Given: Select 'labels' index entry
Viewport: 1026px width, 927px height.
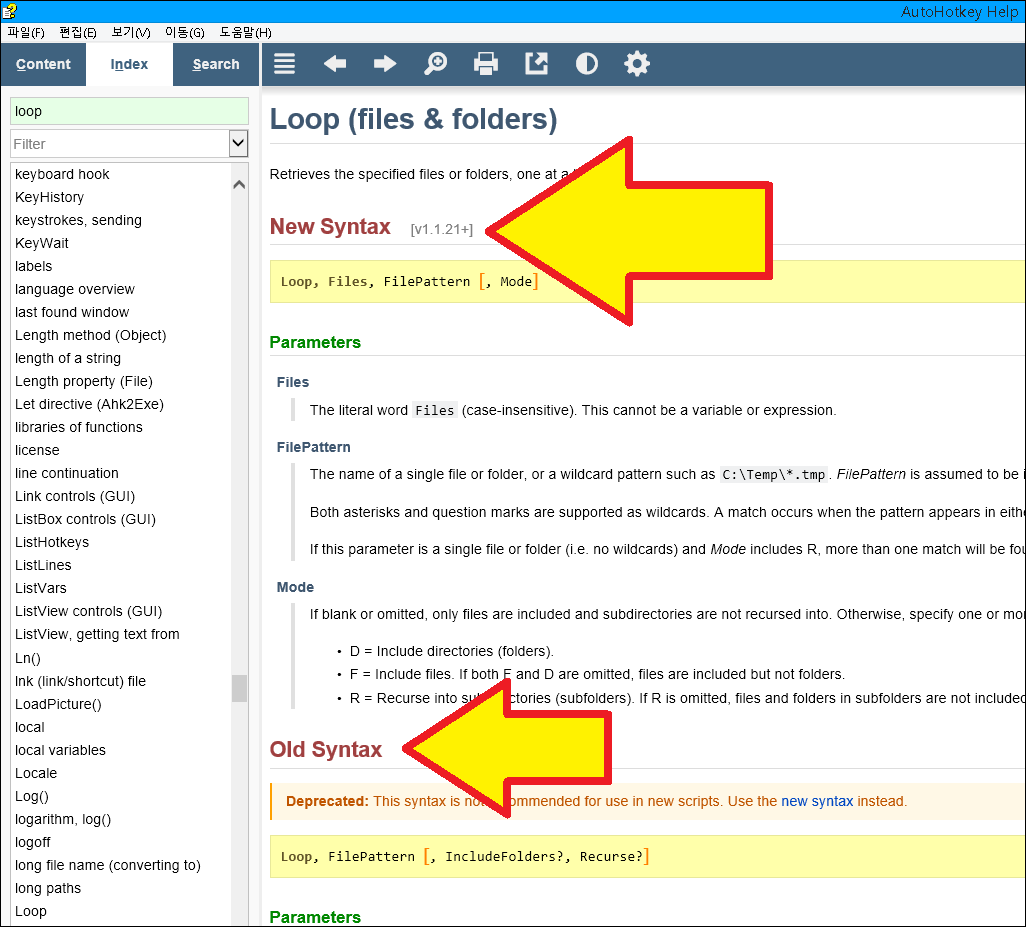Looking at the screenshot, I should pos(33,266).
